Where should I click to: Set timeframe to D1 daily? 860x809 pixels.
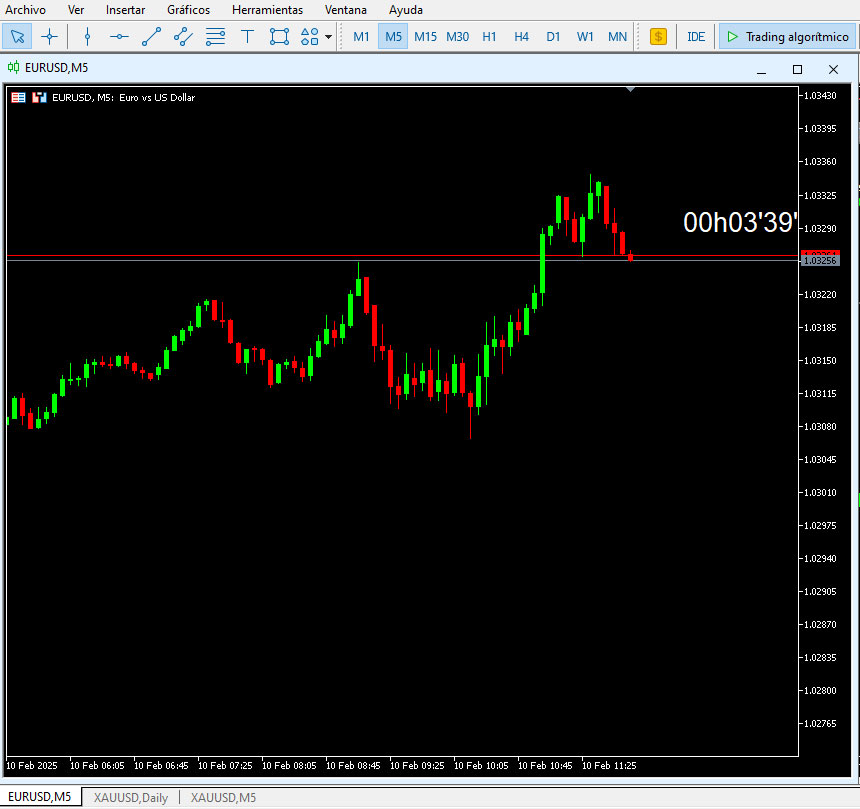coord(553,37)
